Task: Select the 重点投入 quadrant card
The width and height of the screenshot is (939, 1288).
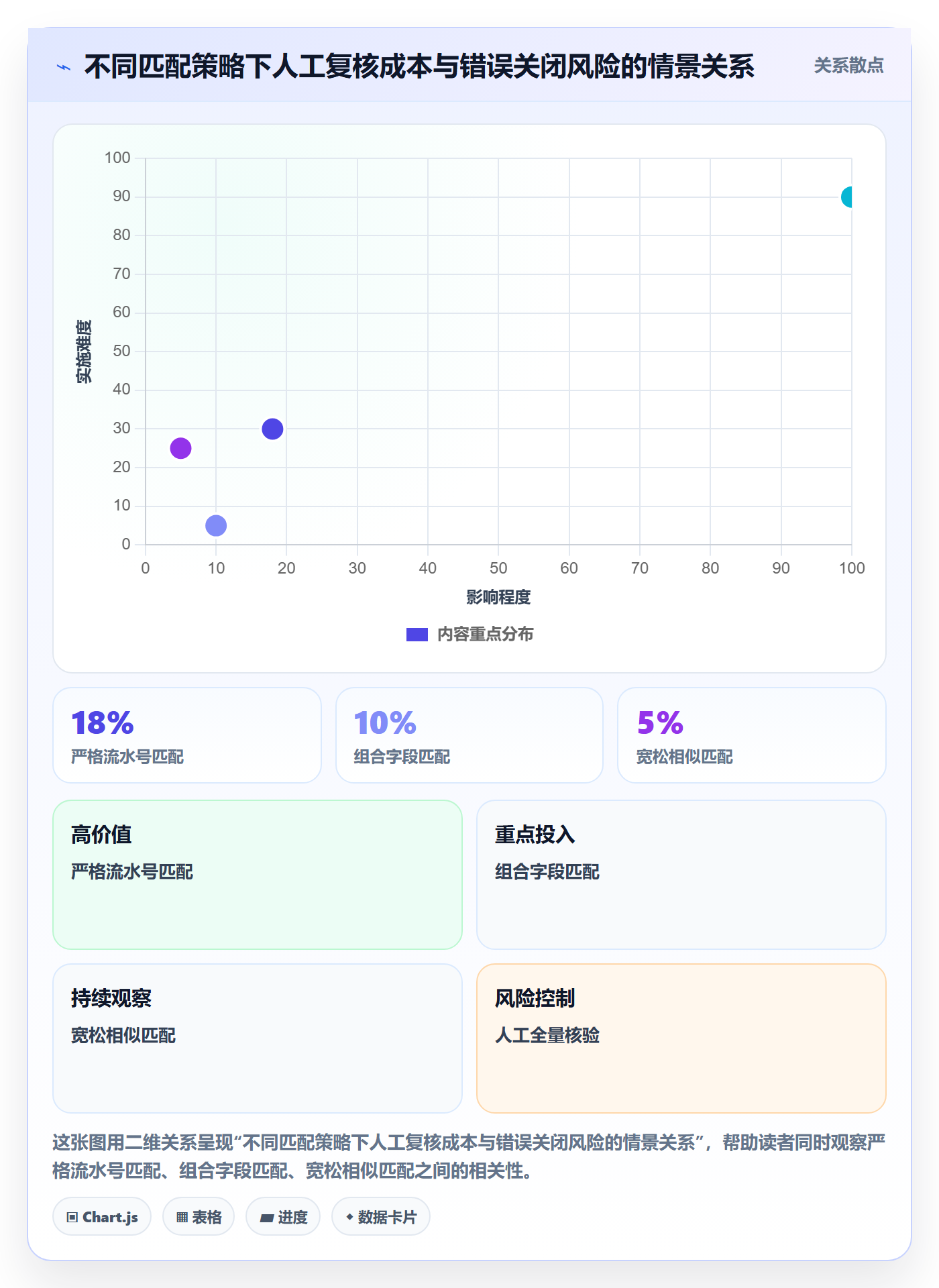Action: pyautogui.click(x=681, y=875)
